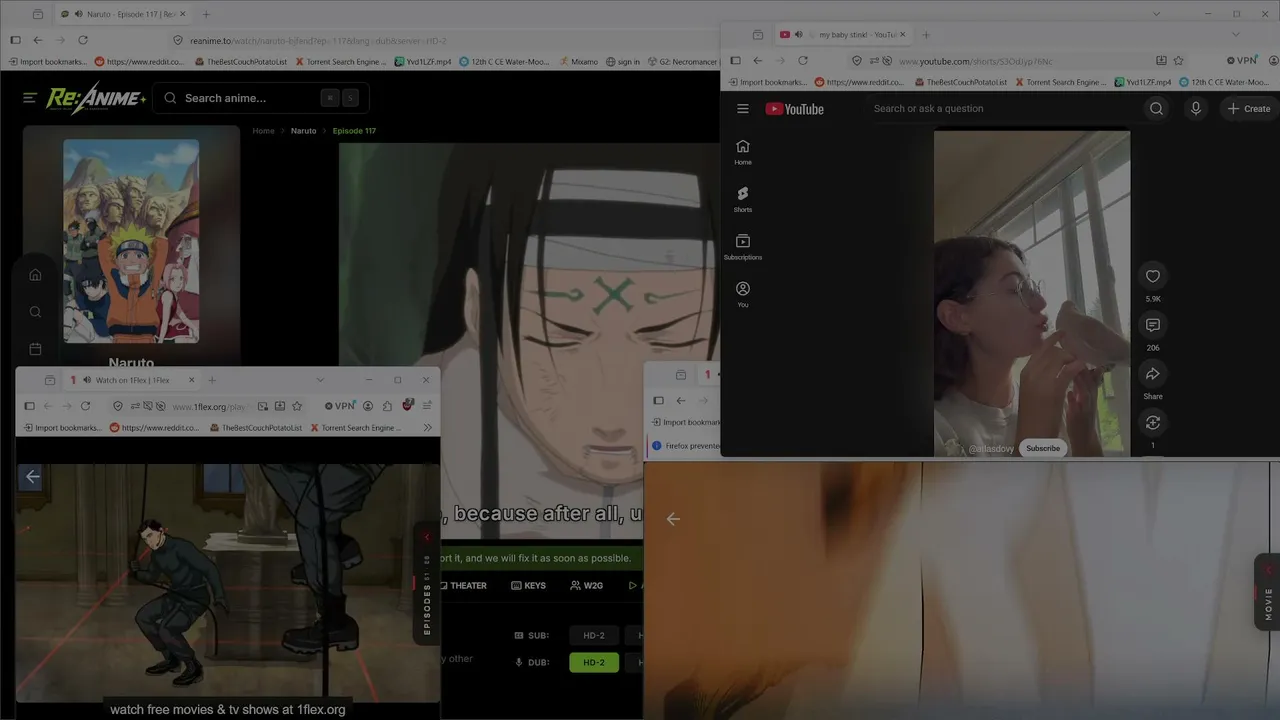The height and width of the screenshot is (720, 1280).
Task: Click the Re:Anime logo
Action: (95, 98)
